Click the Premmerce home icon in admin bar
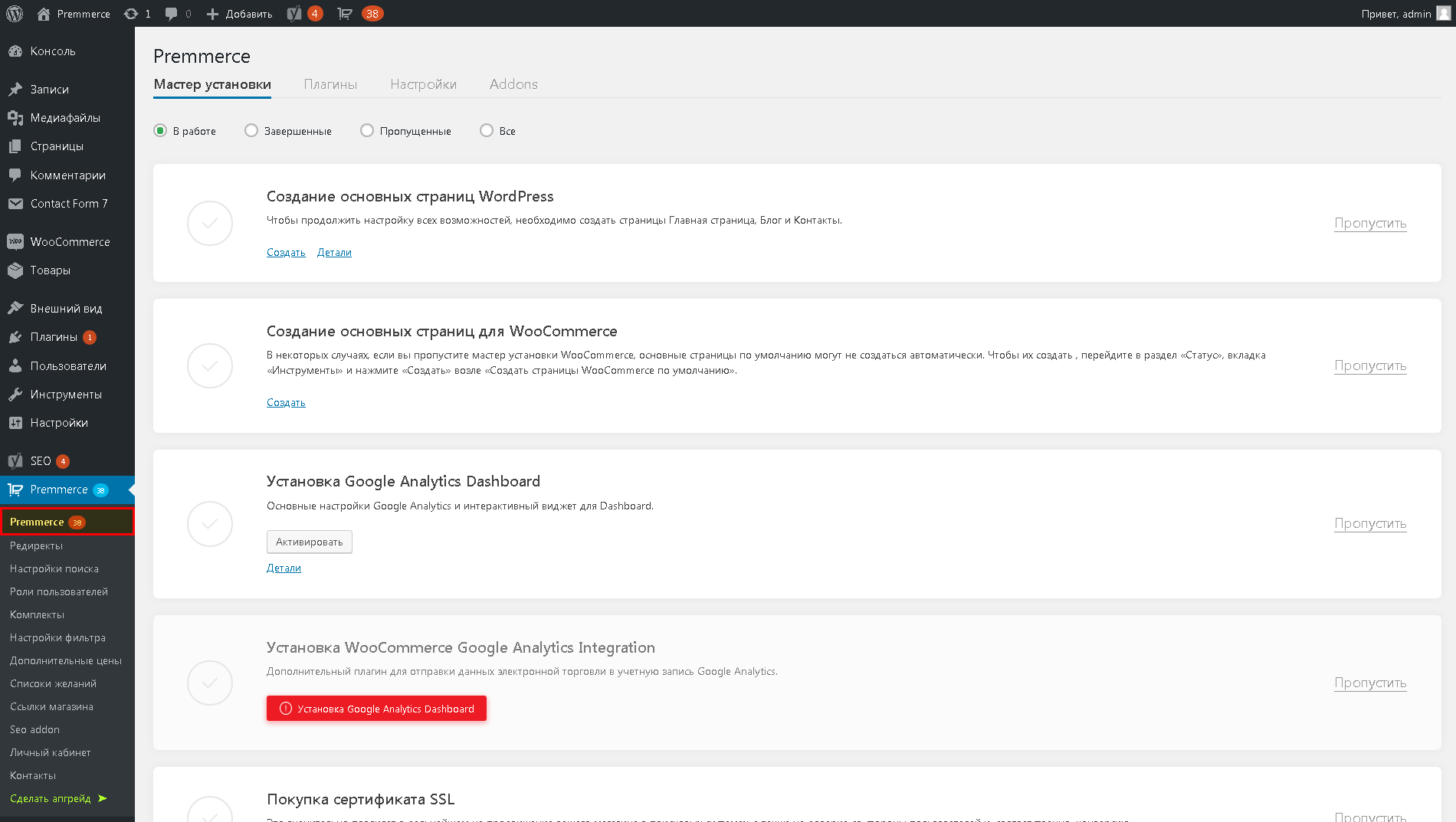The height and width of the screenshot is (822, 1456). 44,14
